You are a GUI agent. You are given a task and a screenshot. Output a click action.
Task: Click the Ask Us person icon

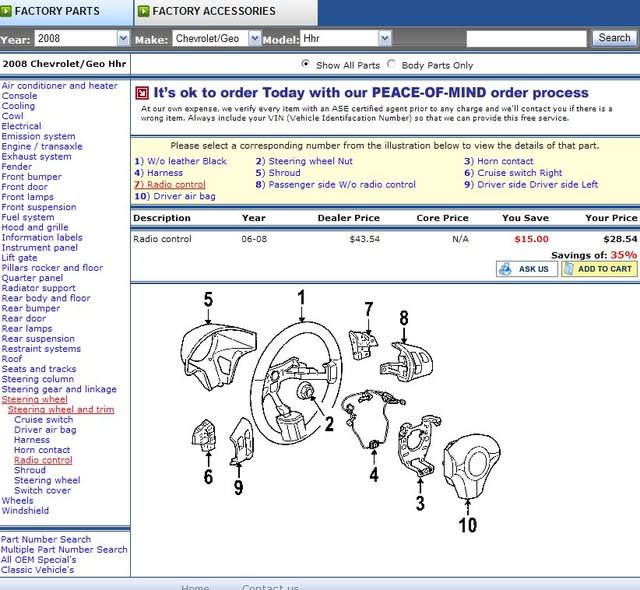[505, 269]
